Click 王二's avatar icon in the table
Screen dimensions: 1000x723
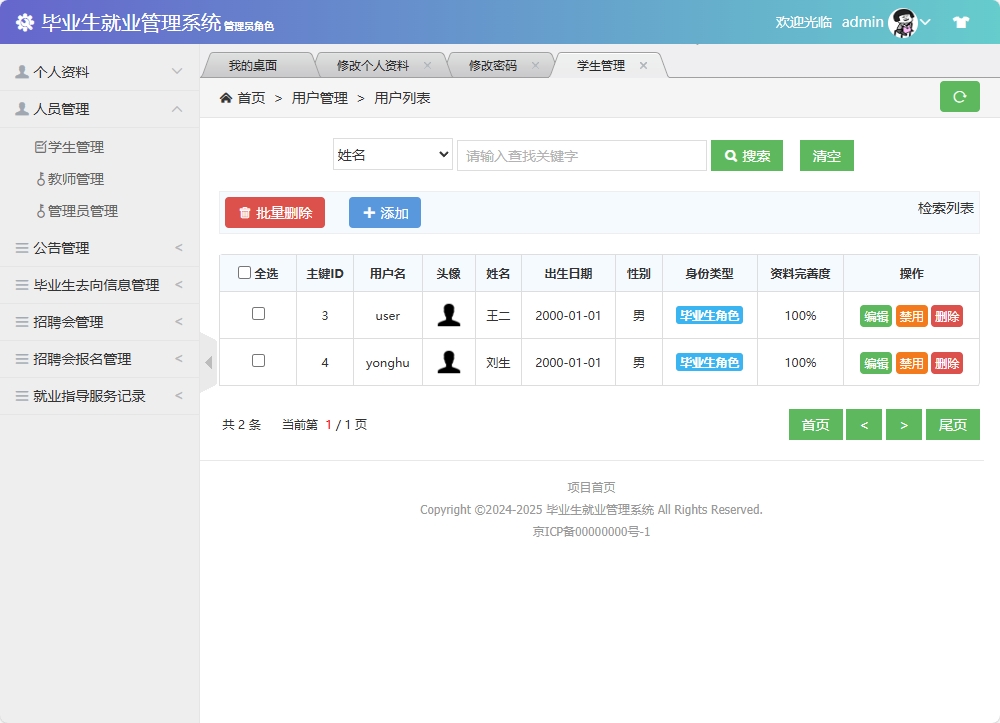[448, 315]
